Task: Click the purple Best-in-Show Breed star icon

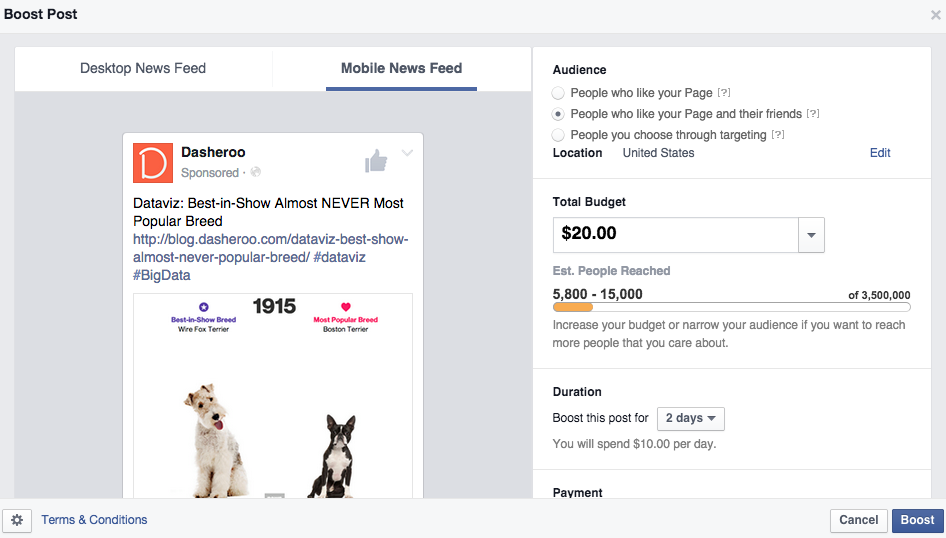Action: tap(203, 307)
